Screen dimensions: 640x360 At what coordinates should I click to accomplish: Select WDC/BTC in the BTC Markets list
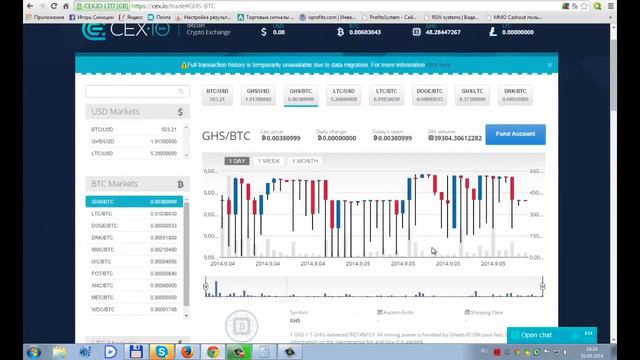134,309
